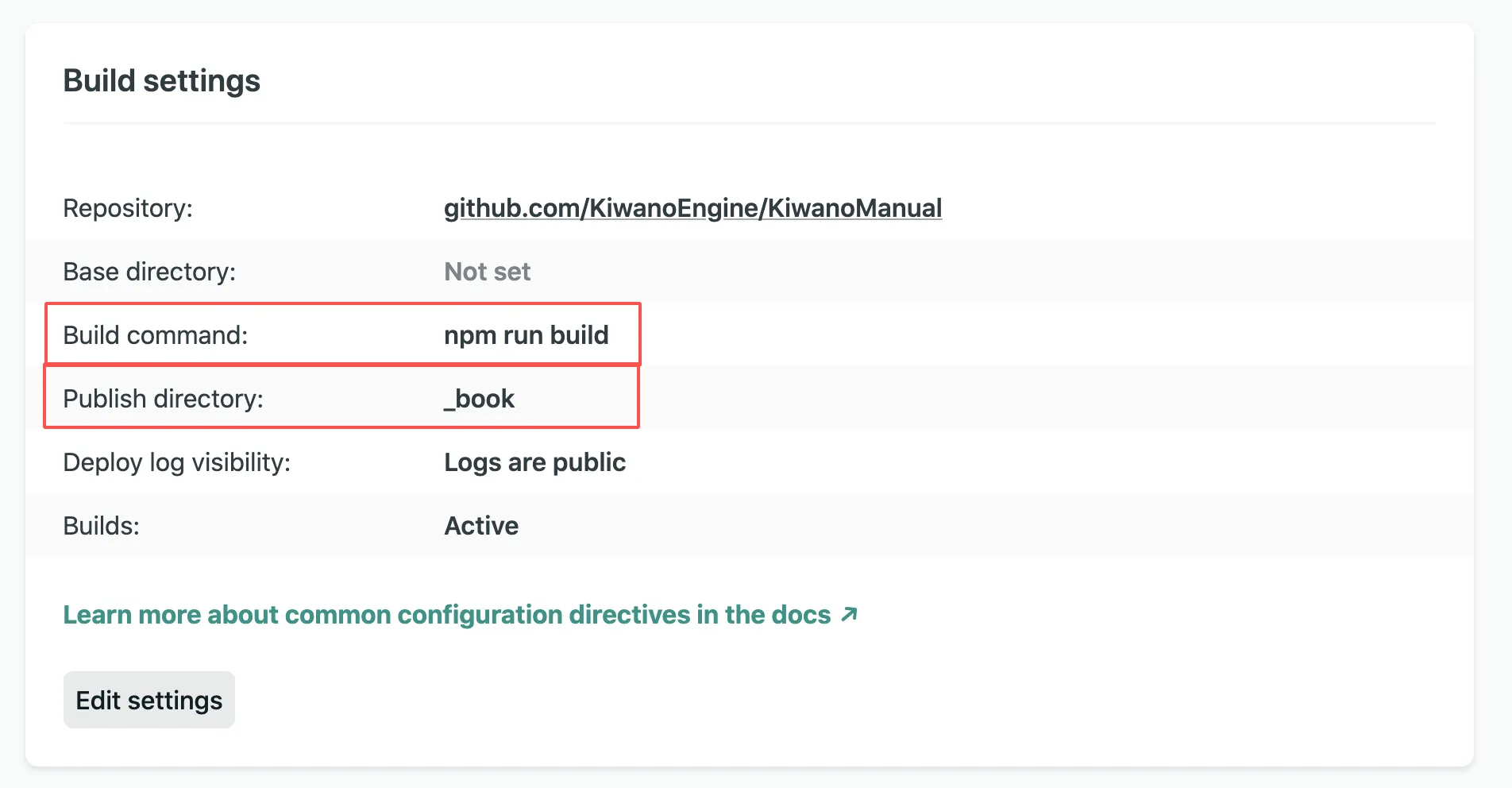Click the 'Active' builds status value
This screenshot has height=788, width=1512.
[x=481, y=526]
